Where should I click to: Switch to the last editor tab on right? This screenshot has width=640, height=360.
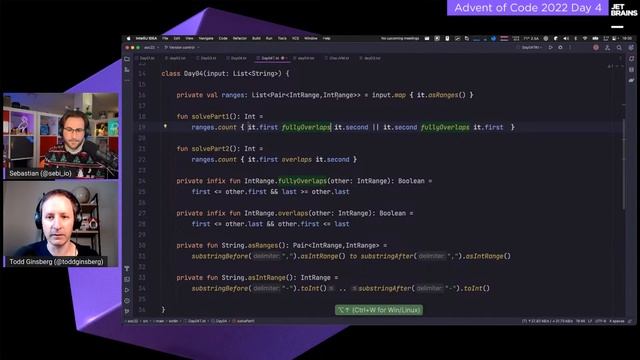pyautogui.click(x=370, y=58)
